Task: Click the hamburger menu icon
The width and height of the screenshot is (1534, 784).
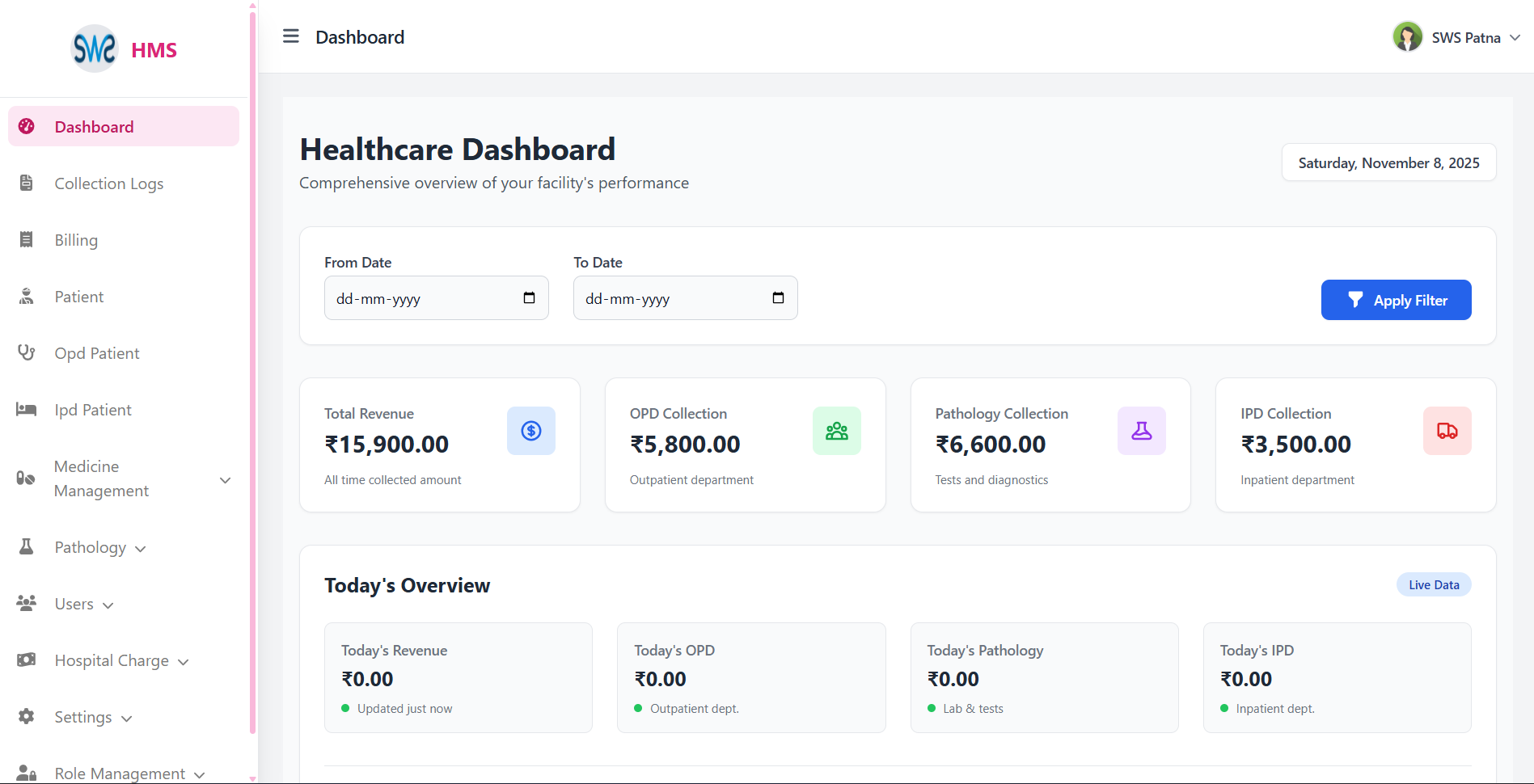Action: (x=290, y=36)
